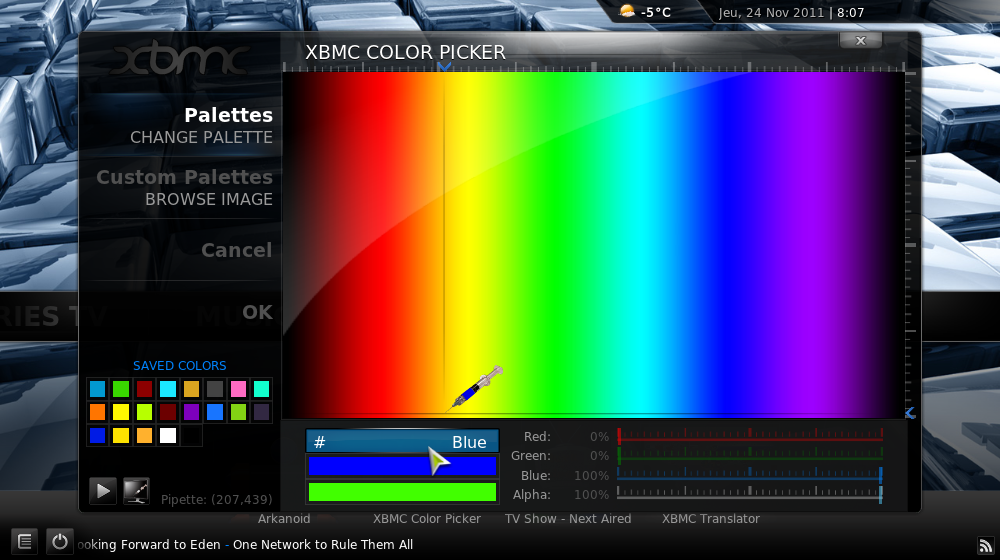
Task: Click the green color preview bar
Action: tap(402, 492)
